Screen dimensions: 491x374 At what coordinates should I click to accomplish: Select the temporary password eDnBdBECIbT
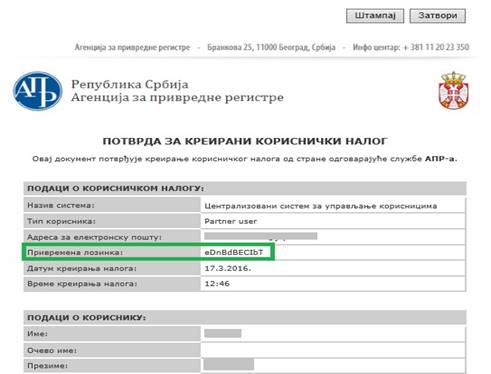[234, 252]
